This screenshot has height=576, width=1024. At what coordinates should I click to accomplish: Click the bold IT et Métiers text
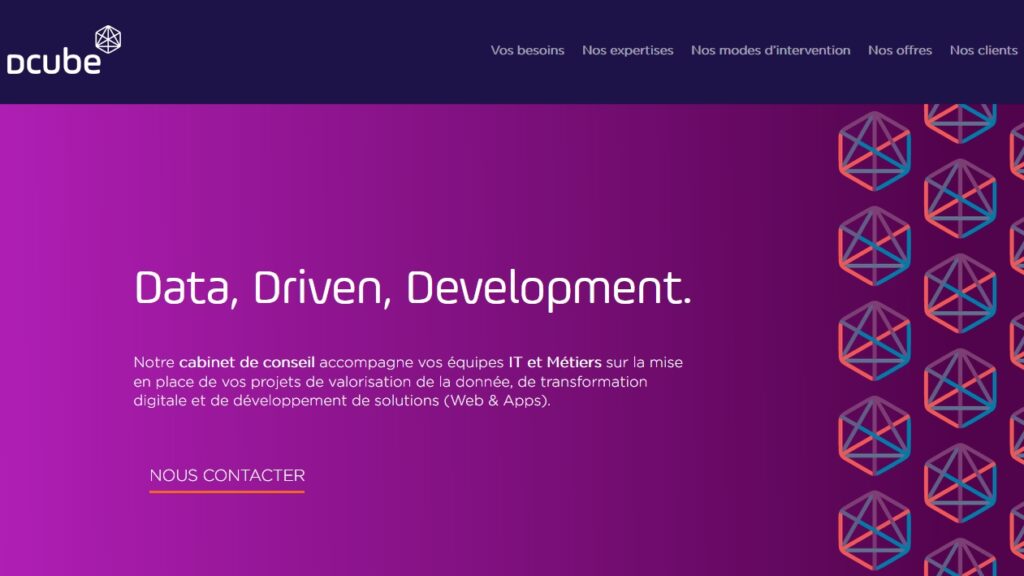point(553,362)
